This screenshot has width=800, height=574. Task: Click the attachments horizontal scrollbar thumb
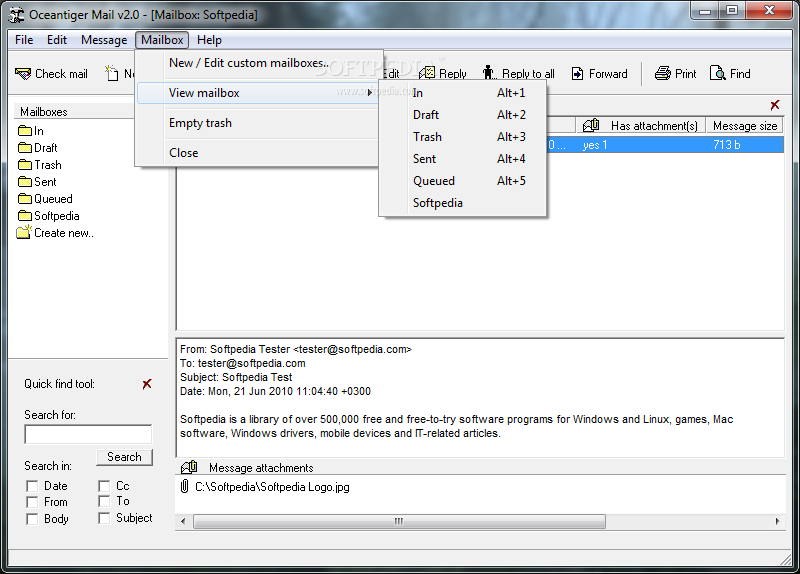[x=399, y=521]
